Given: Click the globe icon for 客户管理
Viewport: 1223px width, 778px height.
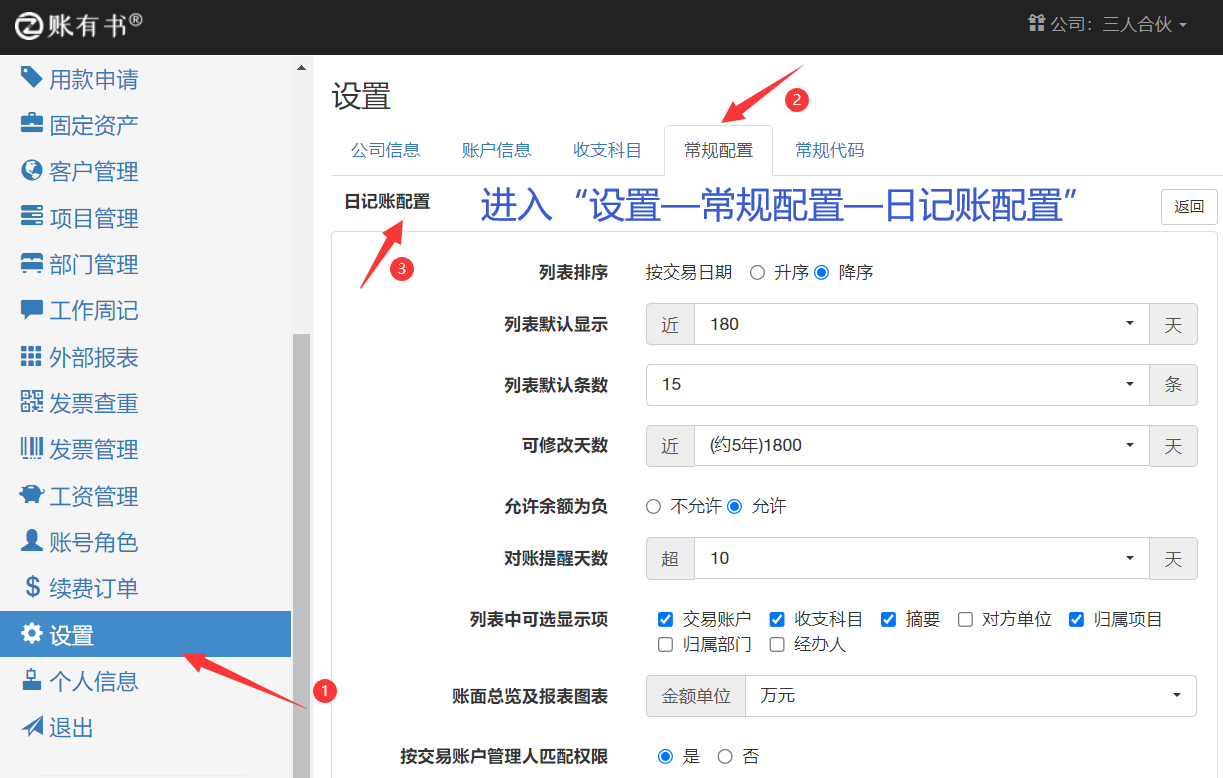Looking at the screenshot, I should tap(32, 171).
